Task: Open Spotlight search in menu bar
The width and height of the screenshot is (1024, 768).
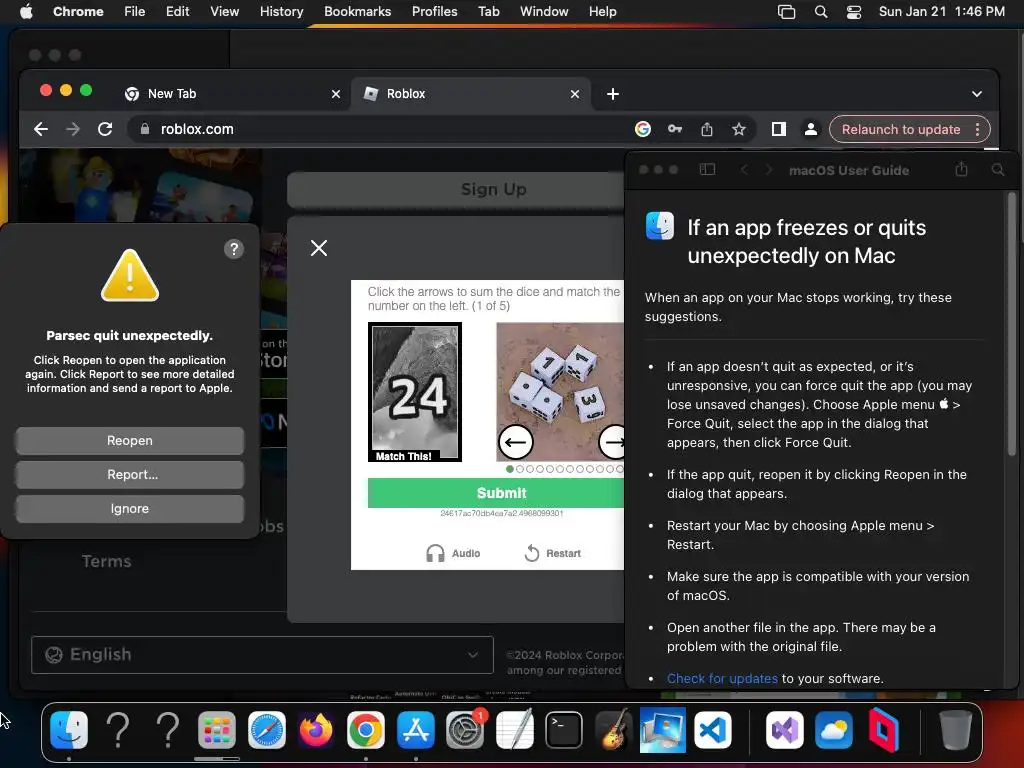Action: [821, 12]
